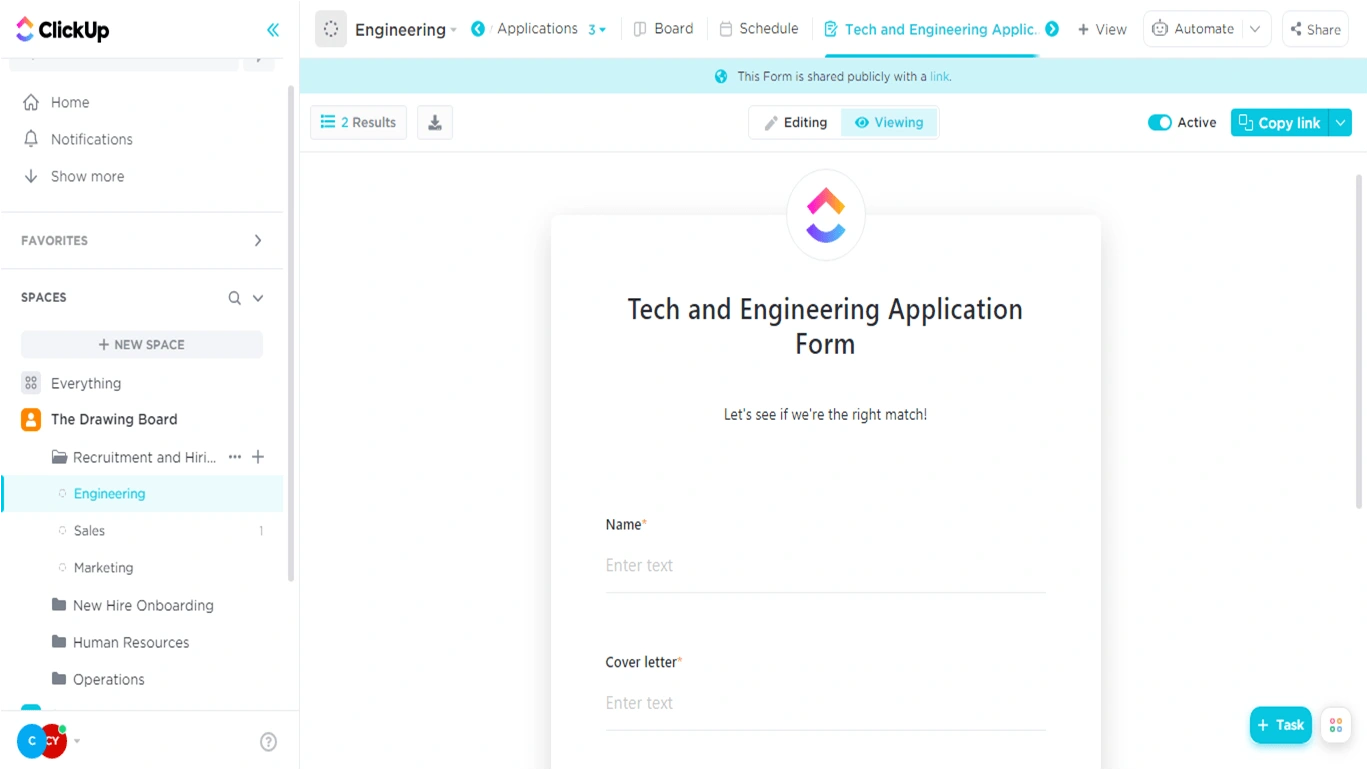
Task: Click the Cover letter text field
Action: pos(825,703)
